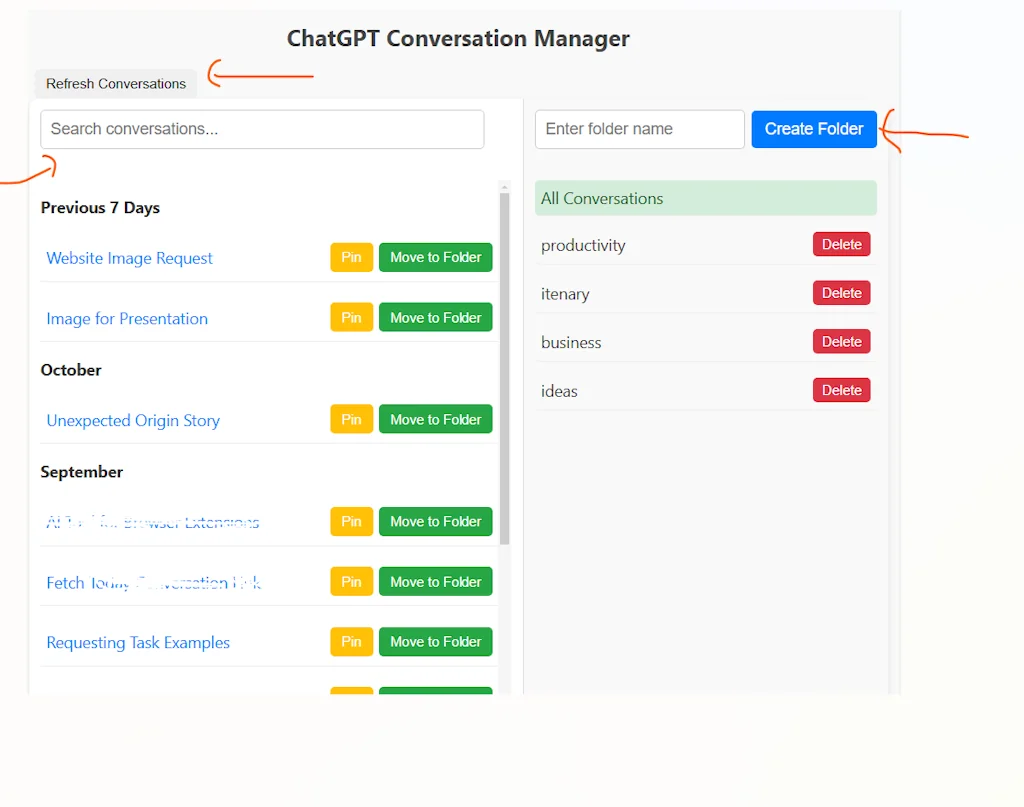Image resolution: width=1024 pixels, height=807 pixels.
Task: Delete the business folder
Action: [x=840, y=341]
